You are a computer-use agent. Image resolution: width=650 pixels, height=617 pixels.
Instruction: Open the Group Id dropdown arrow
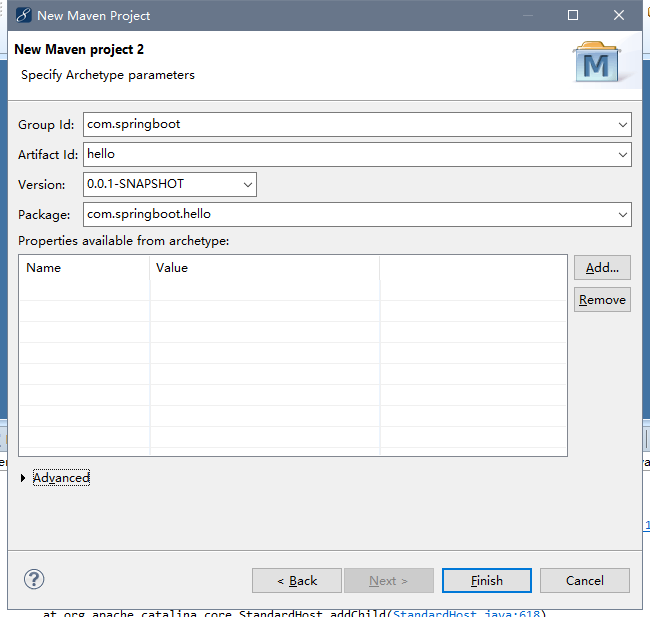pos(623,124)
